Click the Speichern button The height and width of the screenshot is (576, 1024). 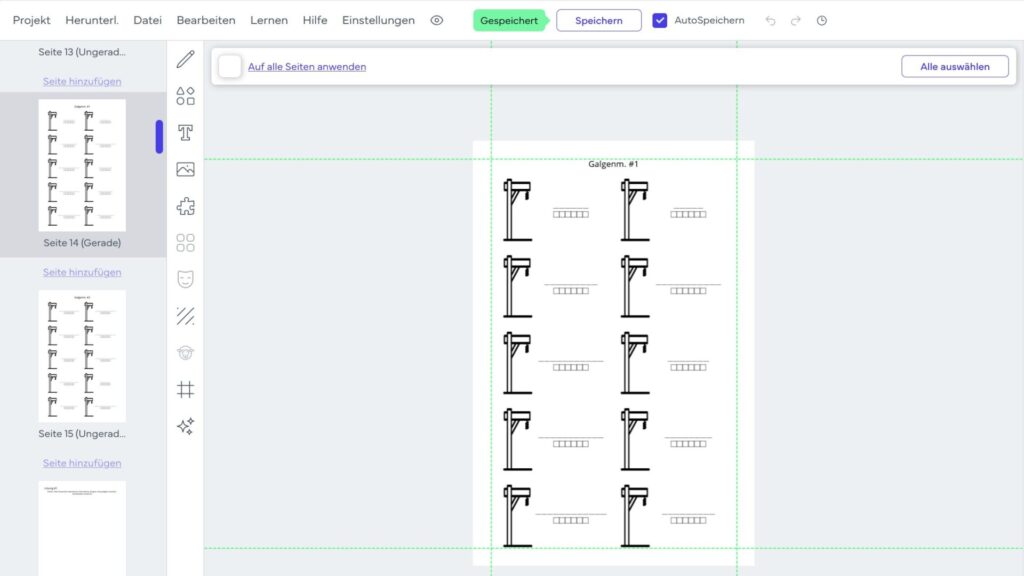(x=599, y=20)
